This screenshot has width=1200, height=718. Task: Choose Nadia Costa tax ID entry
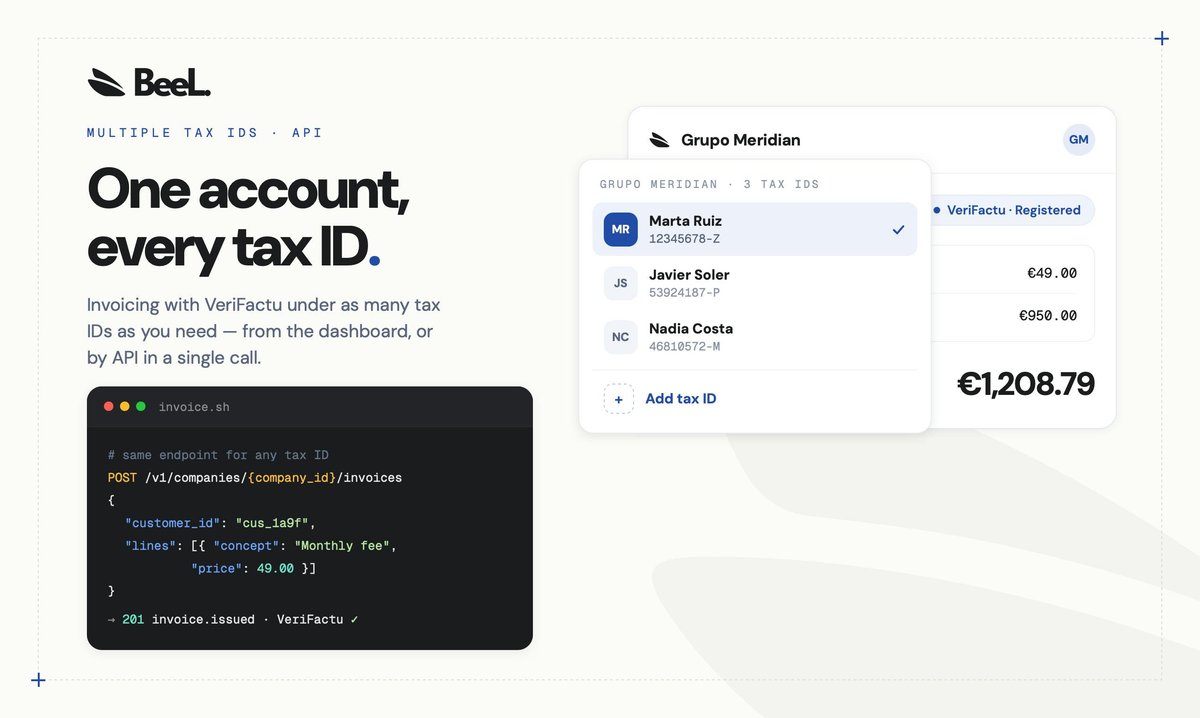[x=754, y=337]
